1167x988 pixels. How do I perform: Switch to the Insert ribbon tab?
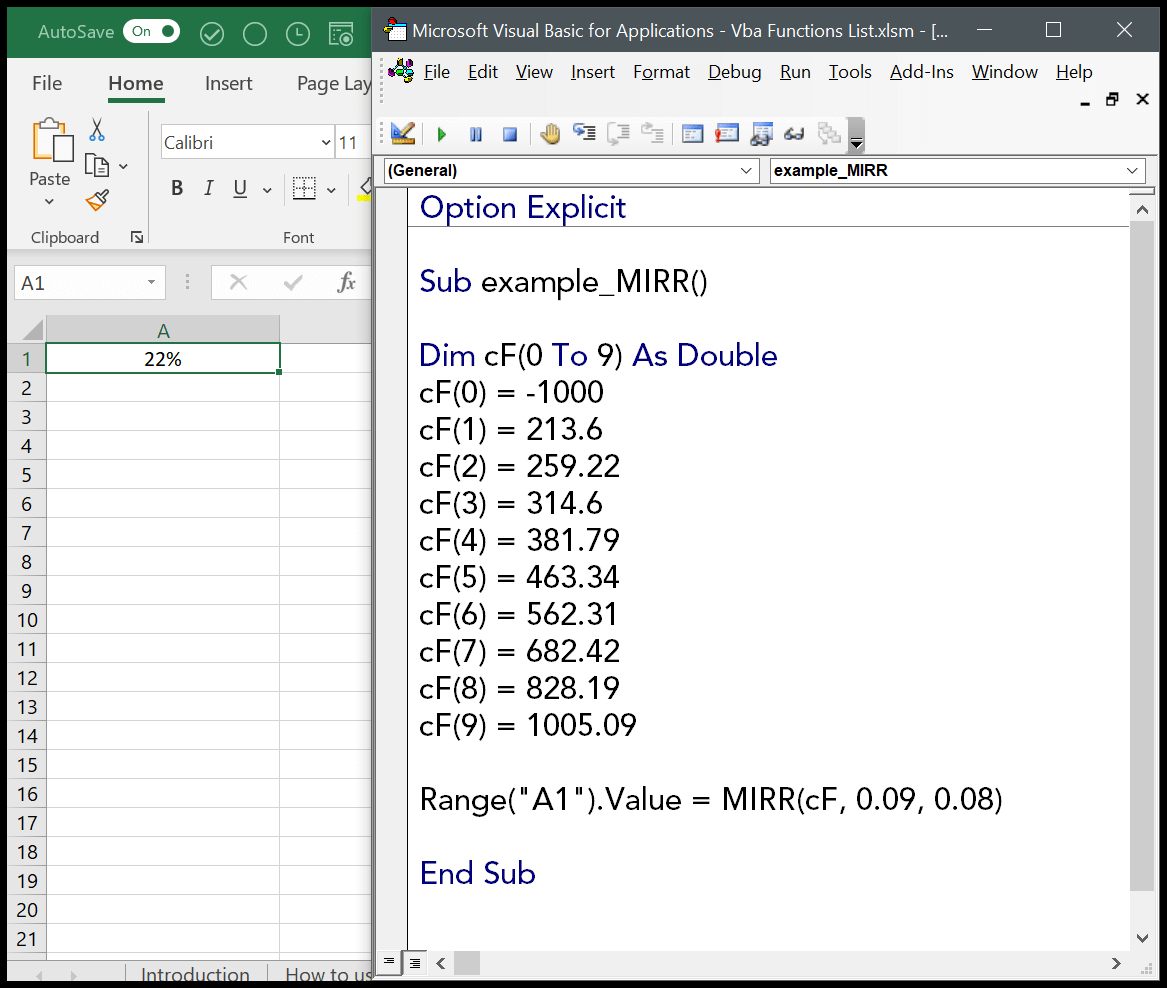228,84
